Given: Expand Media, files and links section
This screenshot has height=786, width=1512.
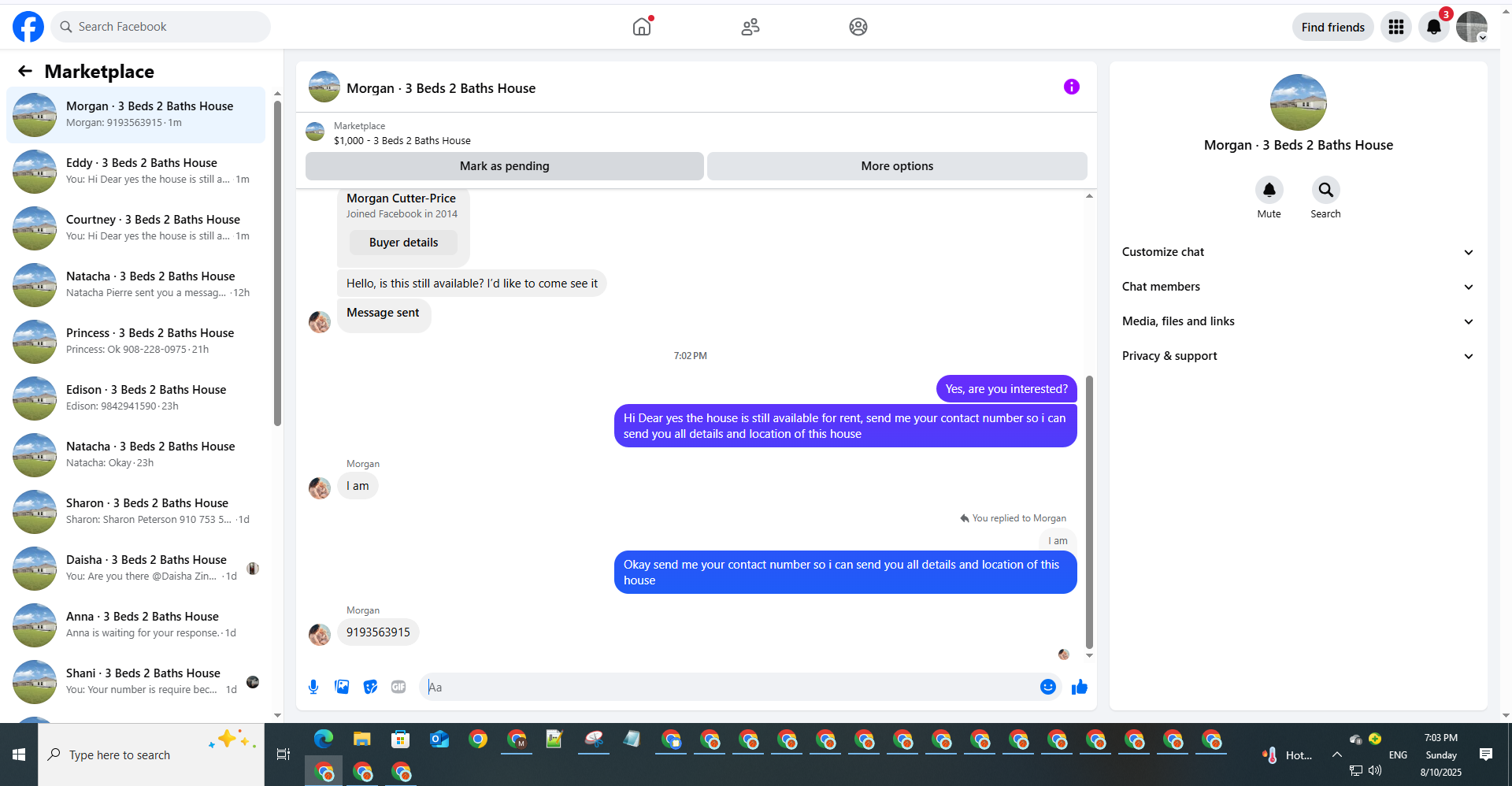Looking at the screenshot, I should (x=1298, y=321).
